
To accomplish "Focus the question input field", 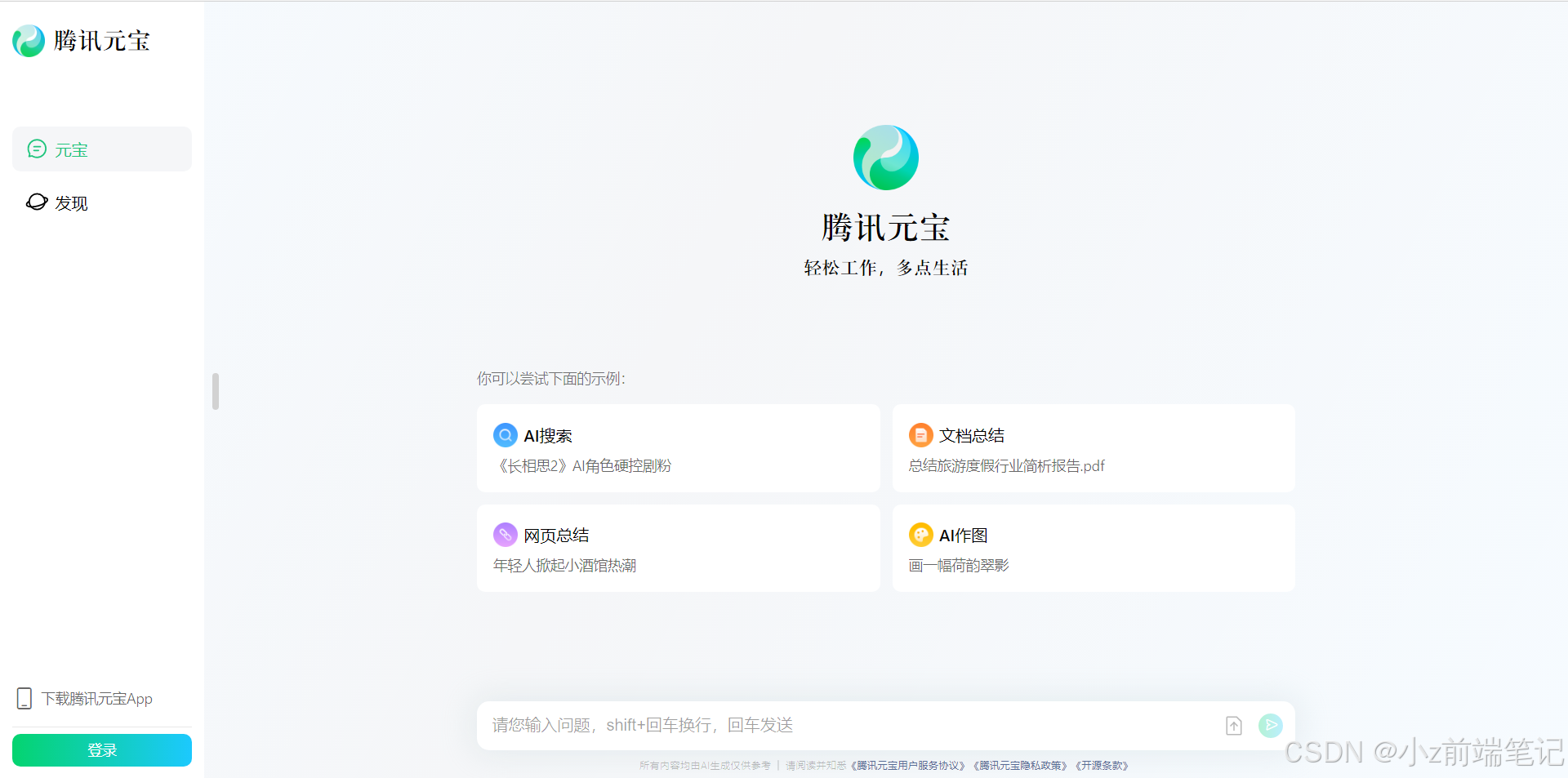I will (x=849, y=725).
